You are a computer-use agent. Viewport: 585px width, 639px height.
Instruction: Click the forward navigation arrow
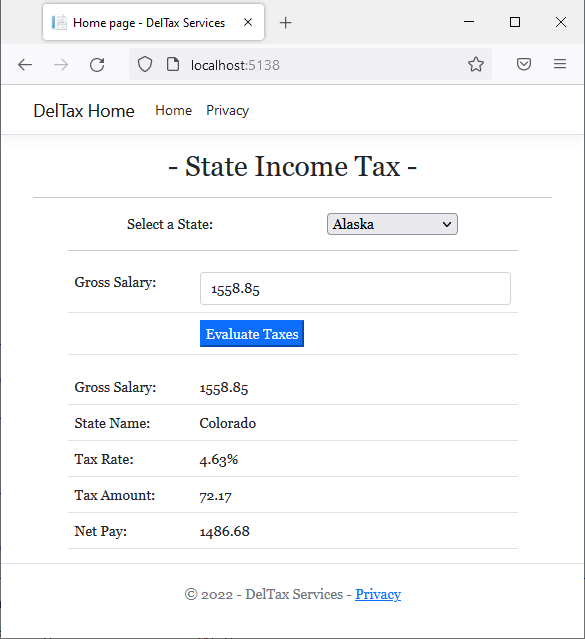61,65
